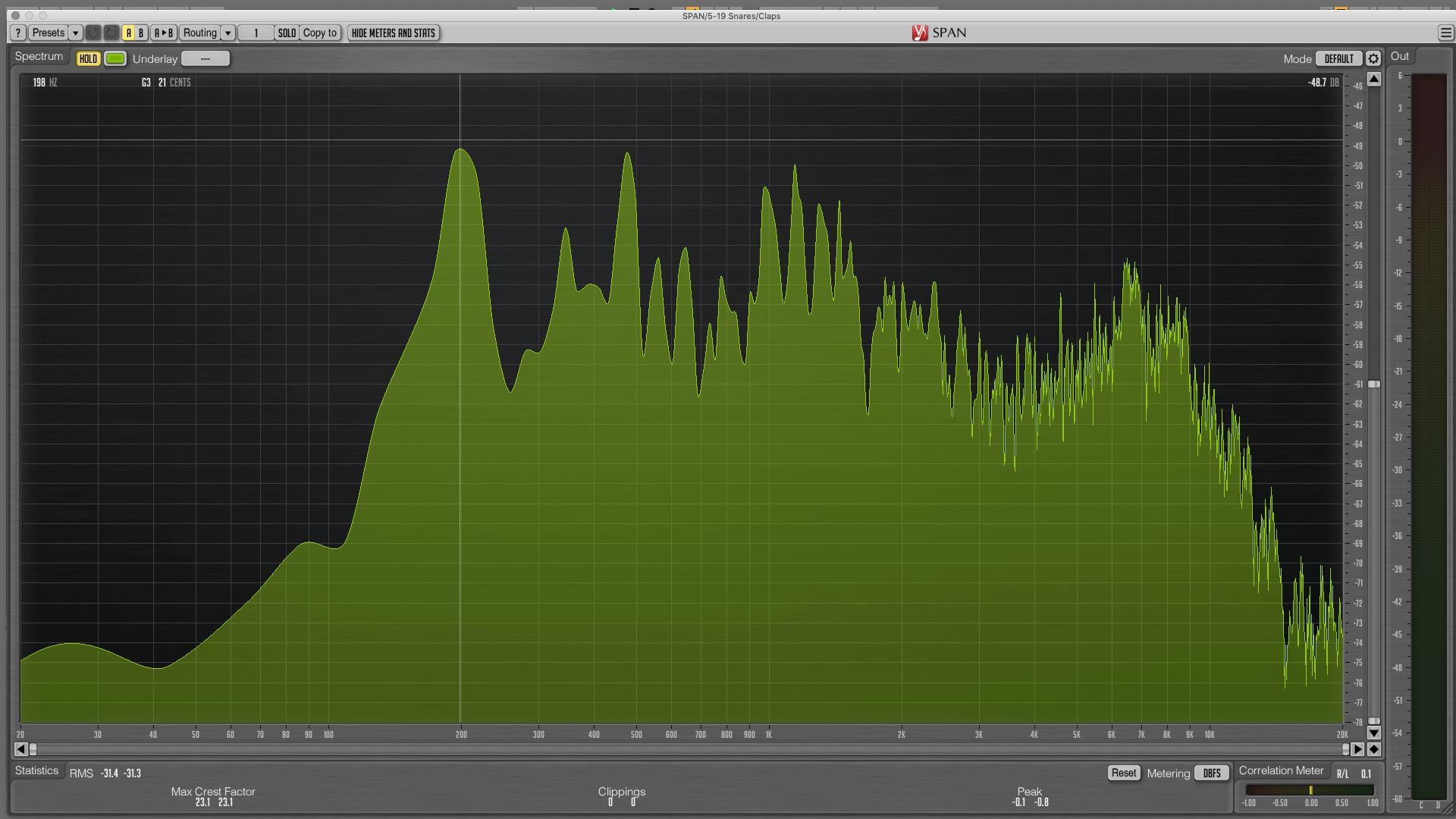1456x819 pixels.
Task: Open the help question mark button
Action: click(x=18, y=33)
